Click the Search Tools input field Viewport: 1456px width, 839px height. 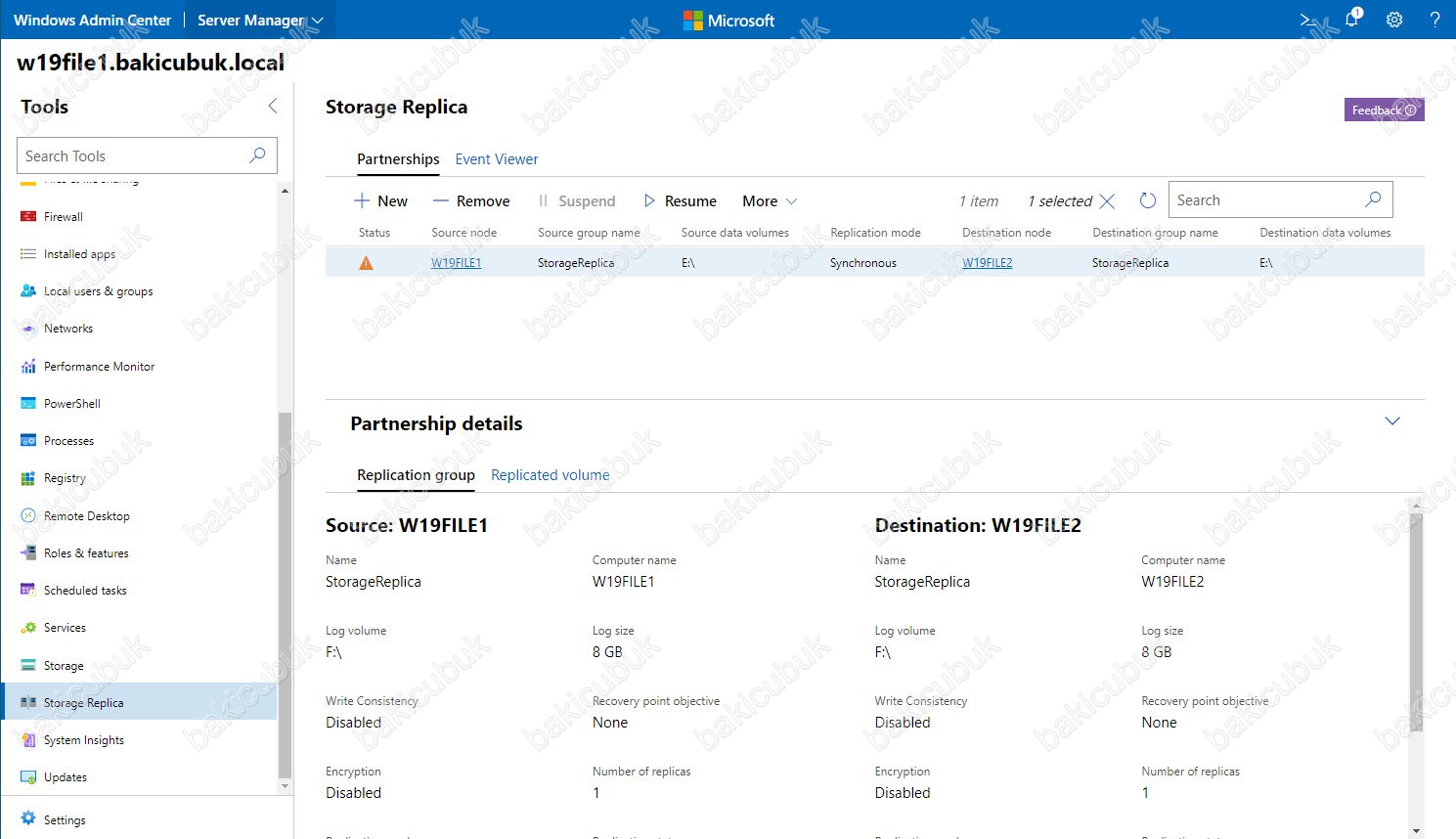coord(135,156)
